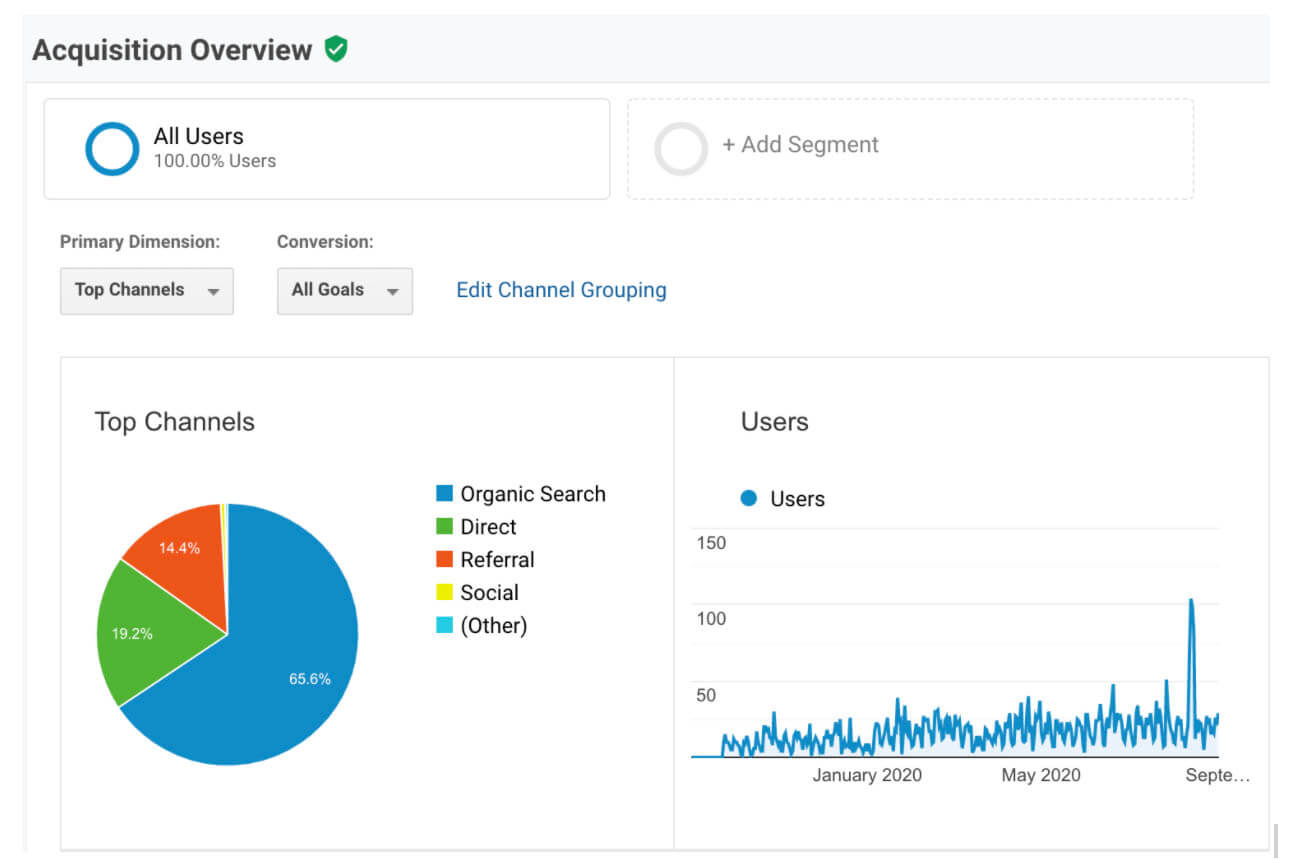The image size is (1290, 860).
Task: Select the All Users segment card
Action: [x=326, y=148]
